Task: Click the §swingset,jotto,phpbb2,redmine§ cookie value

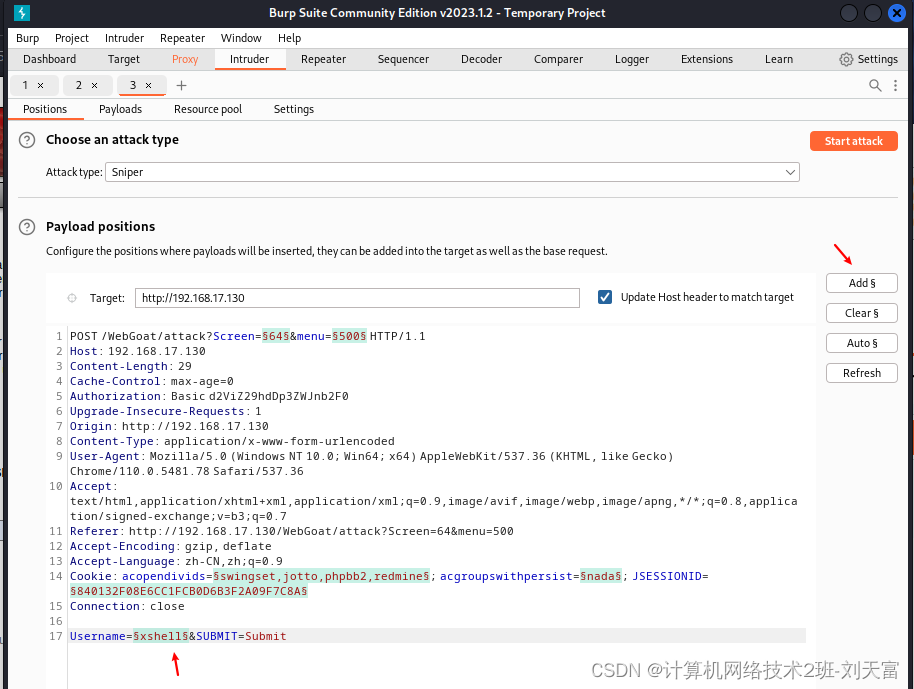Action: pyautogui.click(x=321, y=576)
